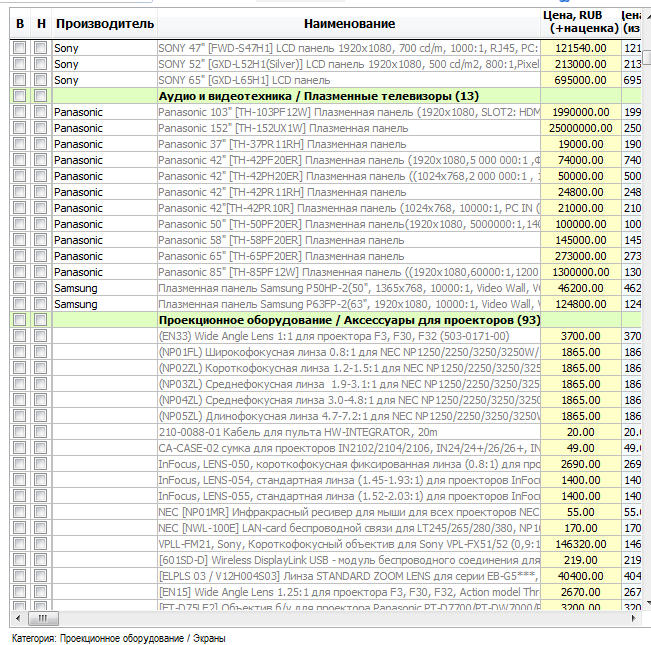The width and height of the screenshot is (651, 645).
Task: Sort by the Производитель column header
Action: point(105,24)
